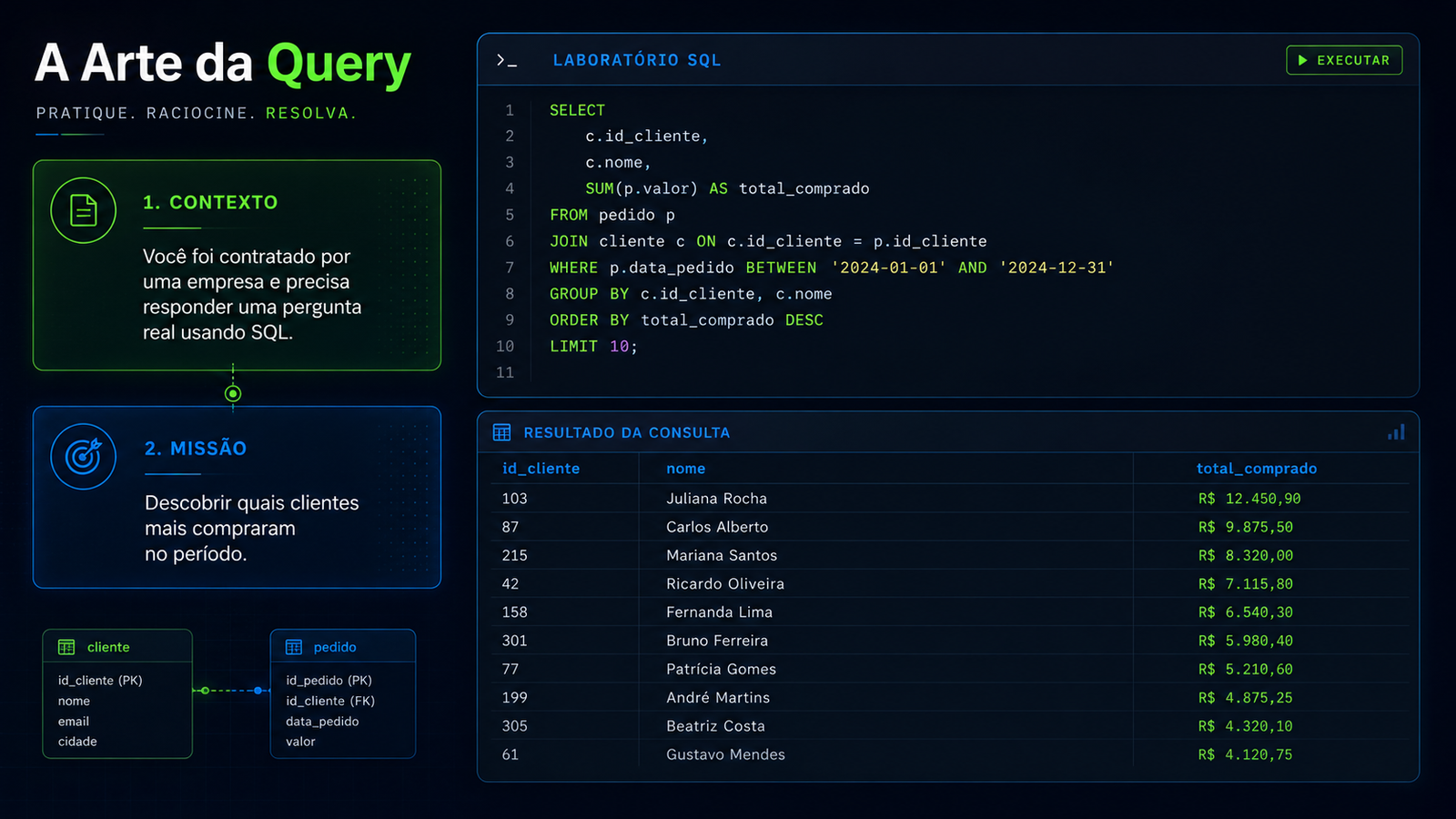The width and height of the screenshot is (1456, 819).
Task: Click the 1. CONTEXTO heading
Action: pos(210,202)
